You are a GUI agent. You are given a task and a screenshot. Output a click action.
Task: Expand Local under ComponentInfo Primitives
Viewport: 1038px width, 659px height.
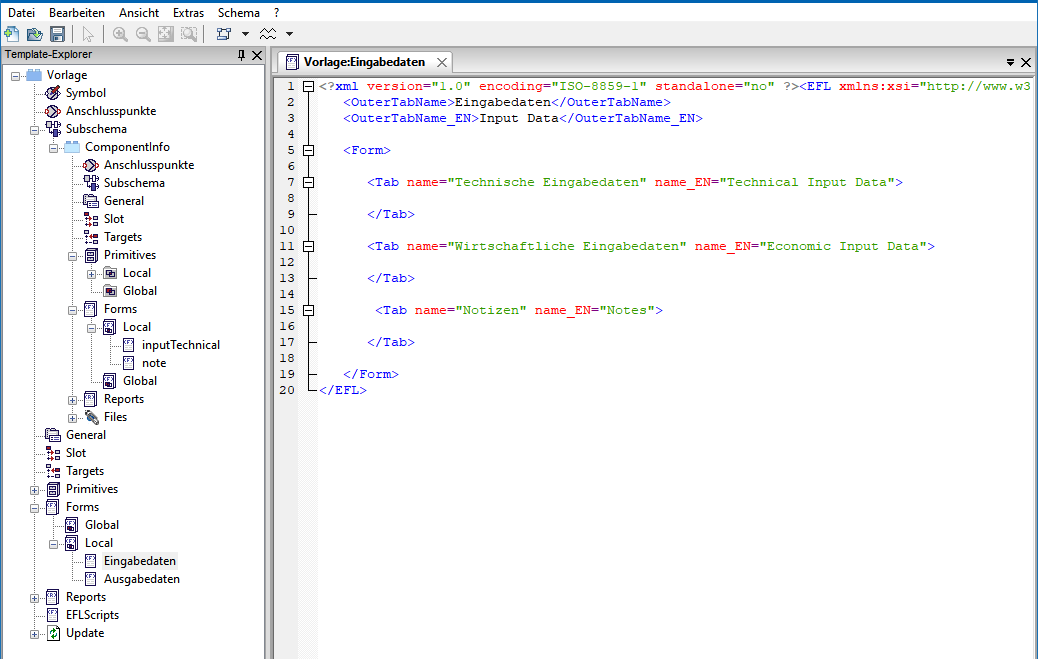point(91,274)
